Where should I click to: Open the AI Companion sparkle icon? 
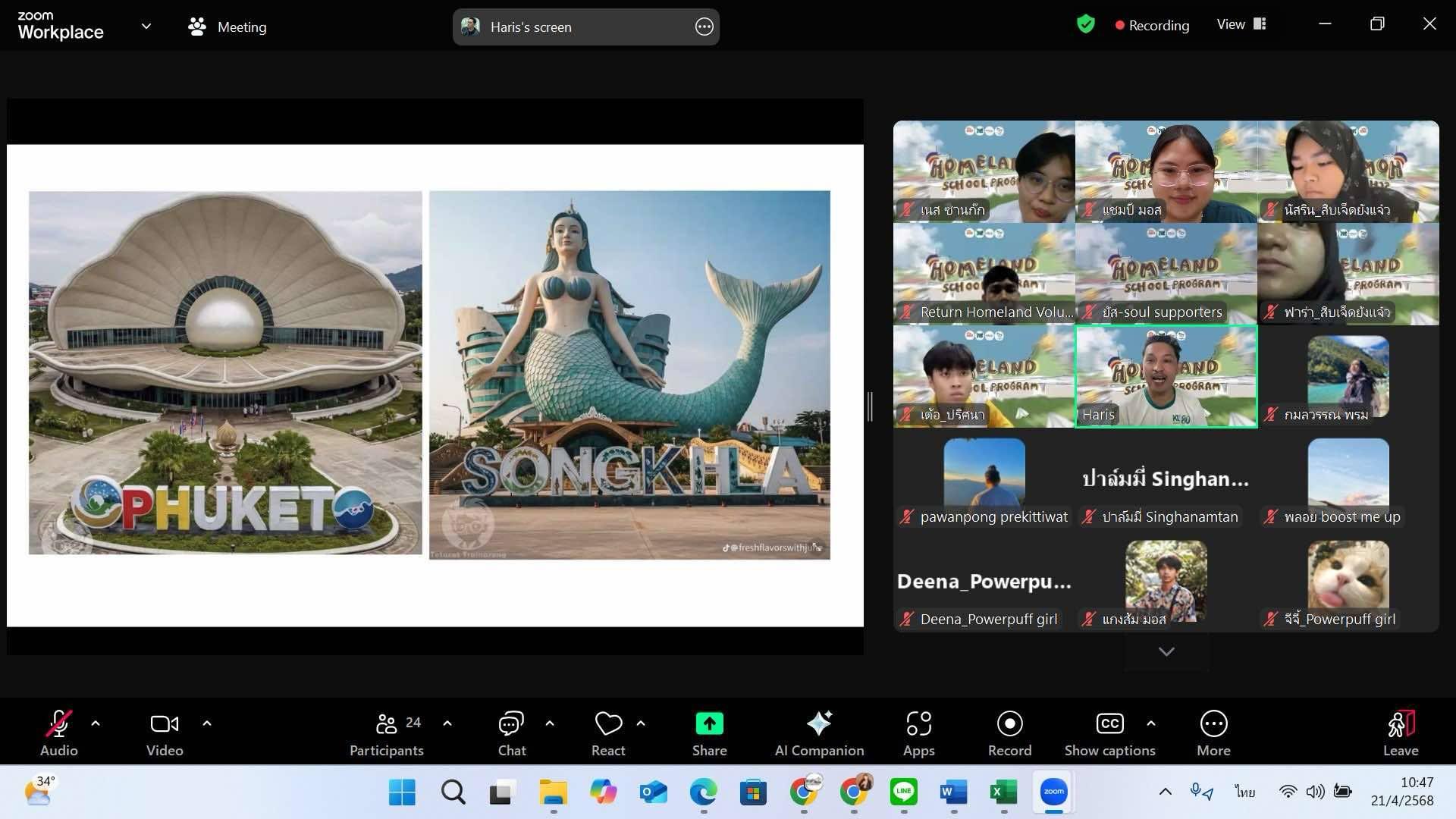(819, 725)
